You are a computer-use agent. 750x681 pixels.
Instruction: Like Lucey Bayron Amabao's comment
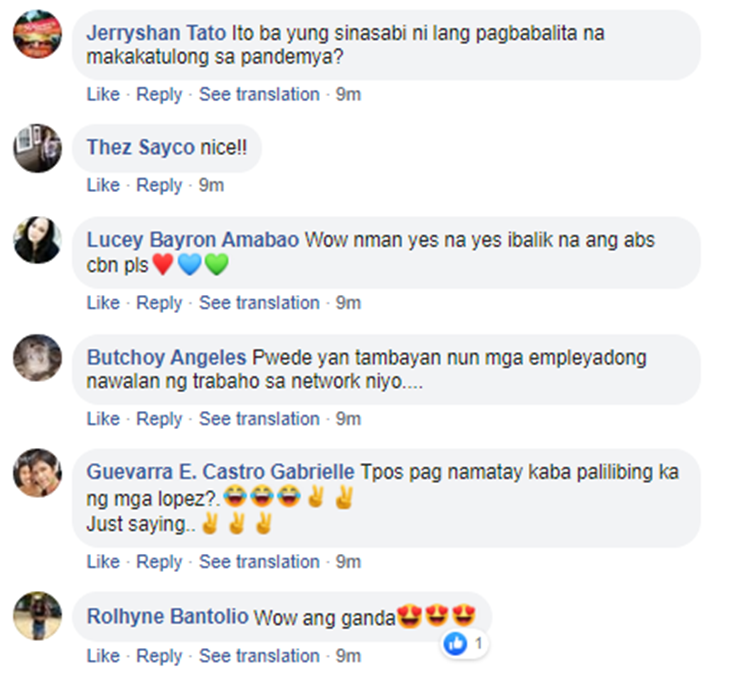pyautogui.click(x=103, y=303)
